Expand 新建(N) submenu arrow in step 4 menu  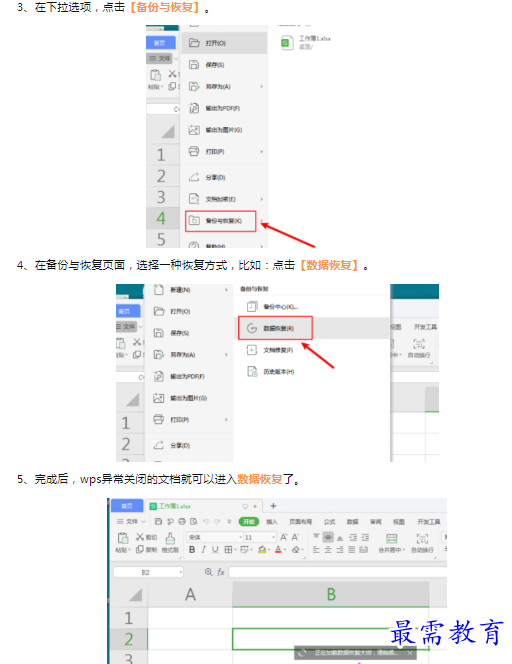226,290
